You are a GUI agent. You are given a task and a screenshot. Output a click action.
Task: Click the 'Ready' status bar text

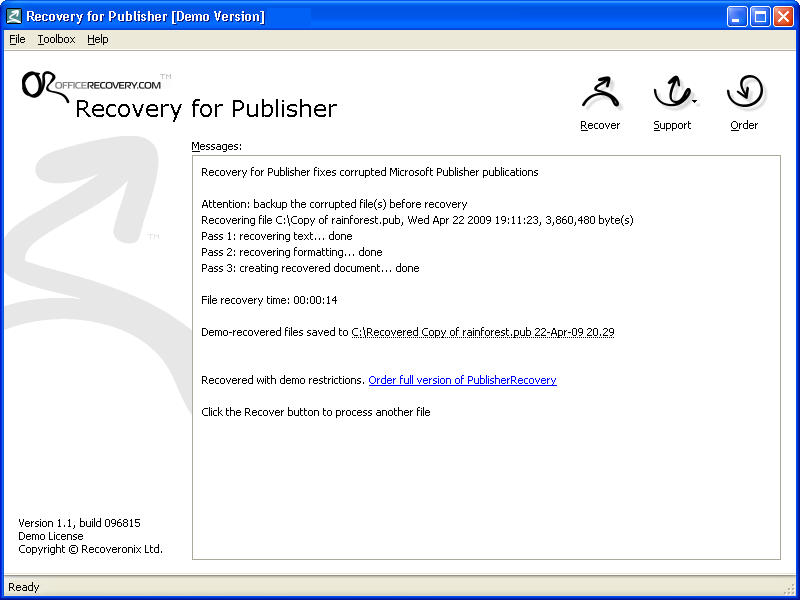pos(23,587)
